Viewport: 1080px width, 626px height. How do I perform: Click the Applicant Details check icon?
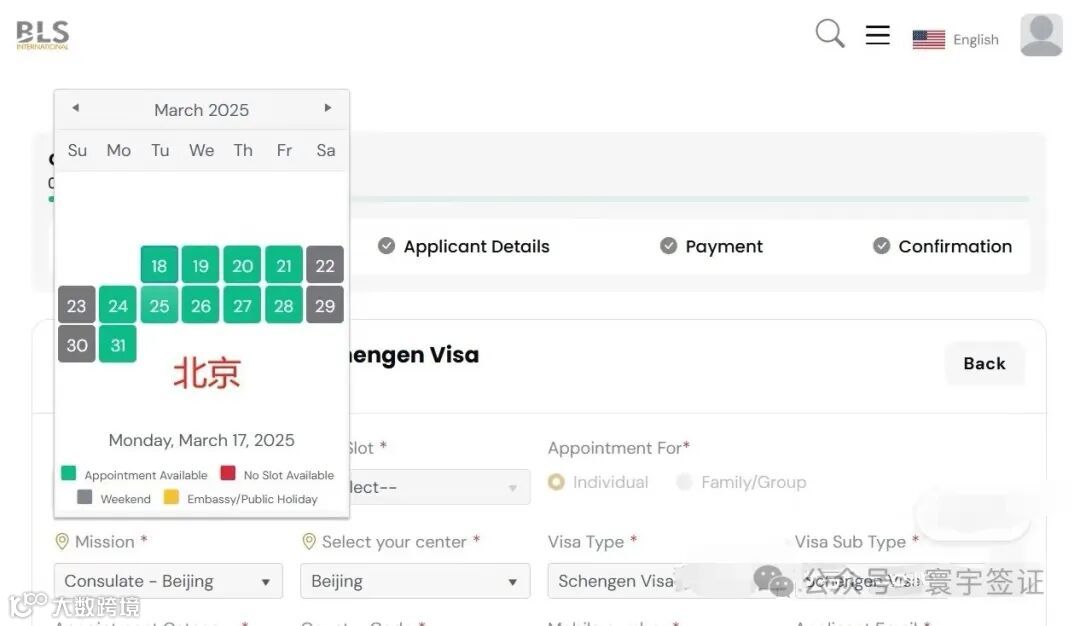point(386,246)
